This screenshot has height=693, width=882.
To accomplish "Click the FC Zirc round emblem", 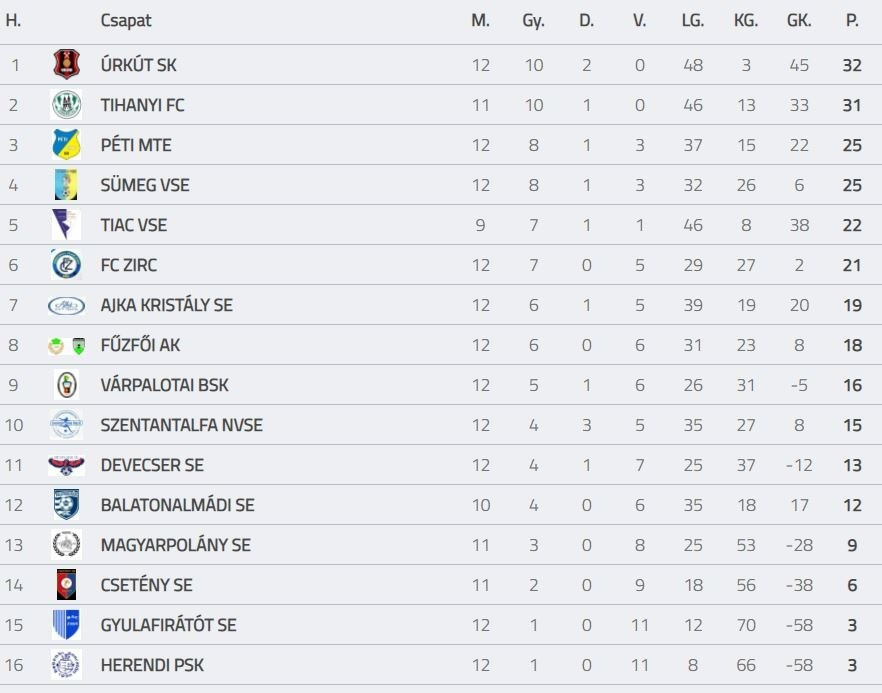I will pos(66,265).
